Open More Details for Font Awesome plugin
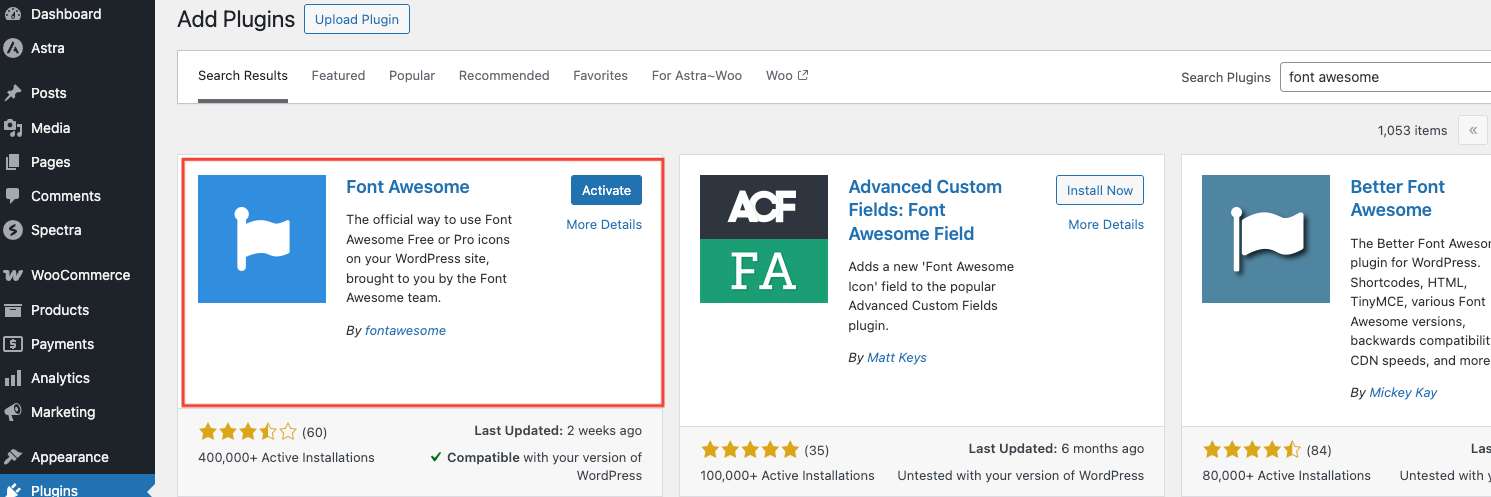Viewport: 1491px width, 497px height. coord(604,224)
